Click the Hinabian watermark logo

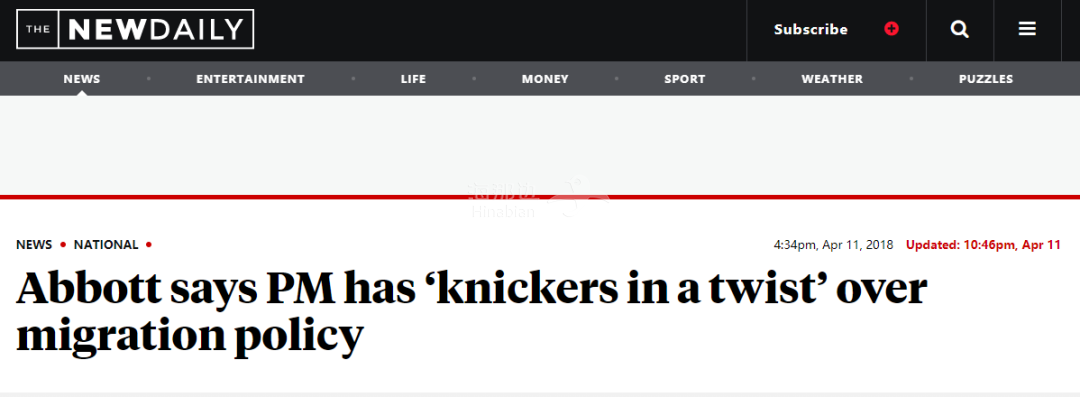point(537,198)
